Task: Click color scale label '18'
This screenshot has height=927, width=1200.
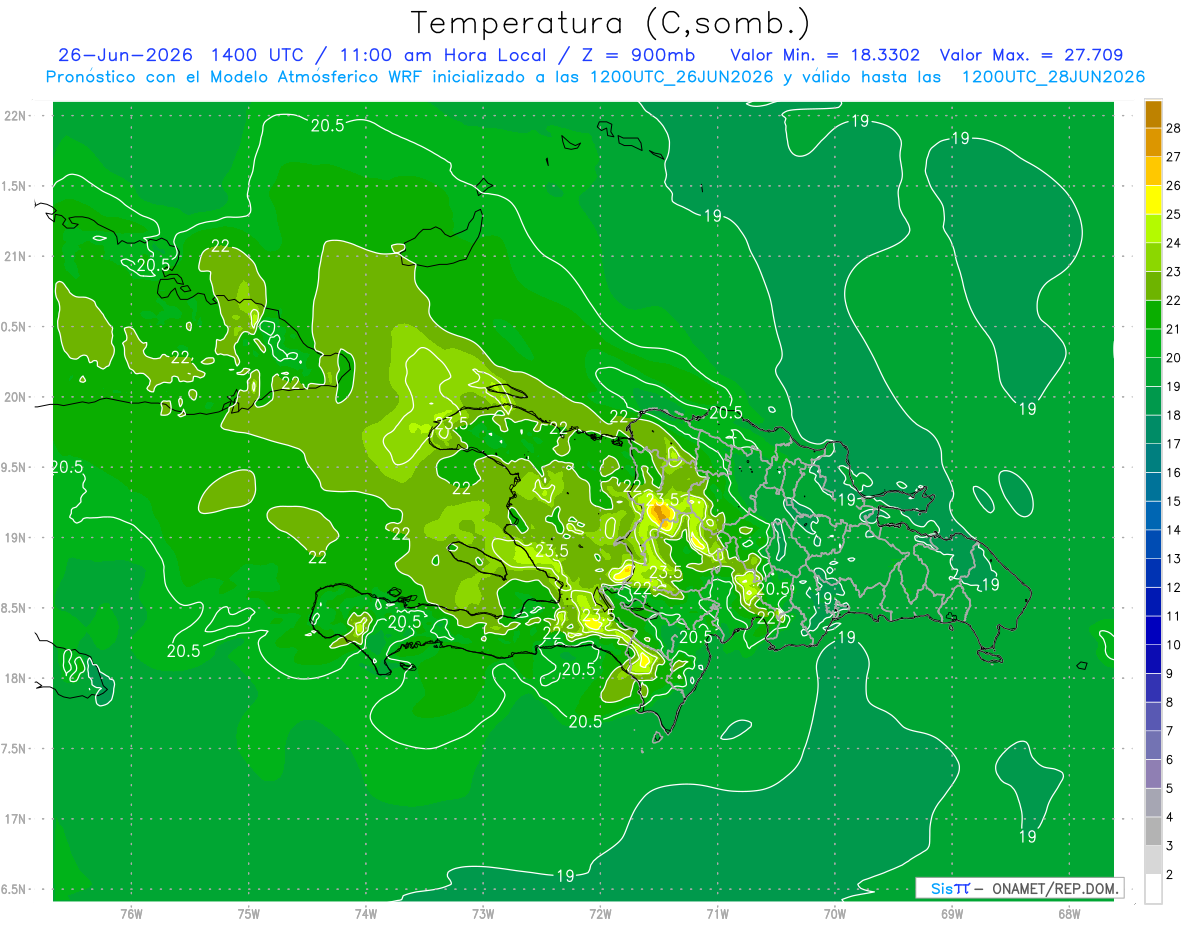Action: click(x=1174, y=415)
